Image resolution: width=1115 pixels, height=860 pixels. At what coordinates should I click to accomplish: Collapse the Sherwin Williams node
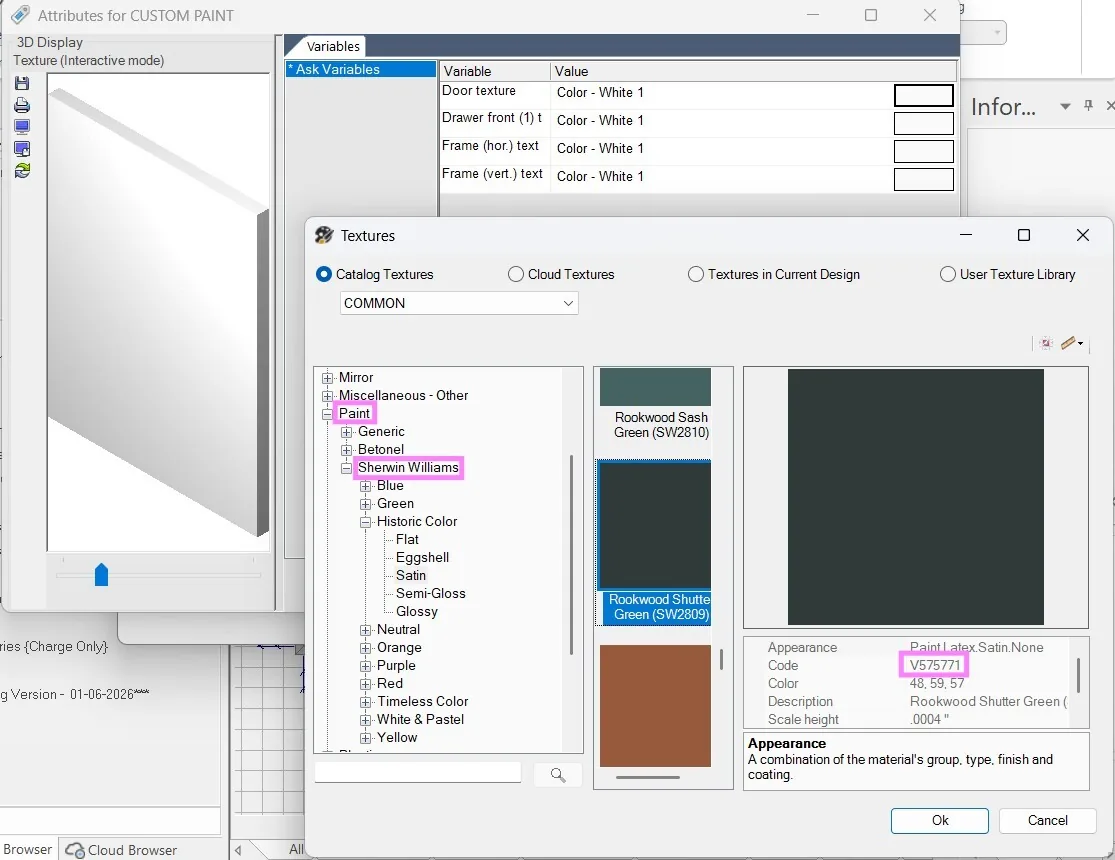[x=346, y=468]
